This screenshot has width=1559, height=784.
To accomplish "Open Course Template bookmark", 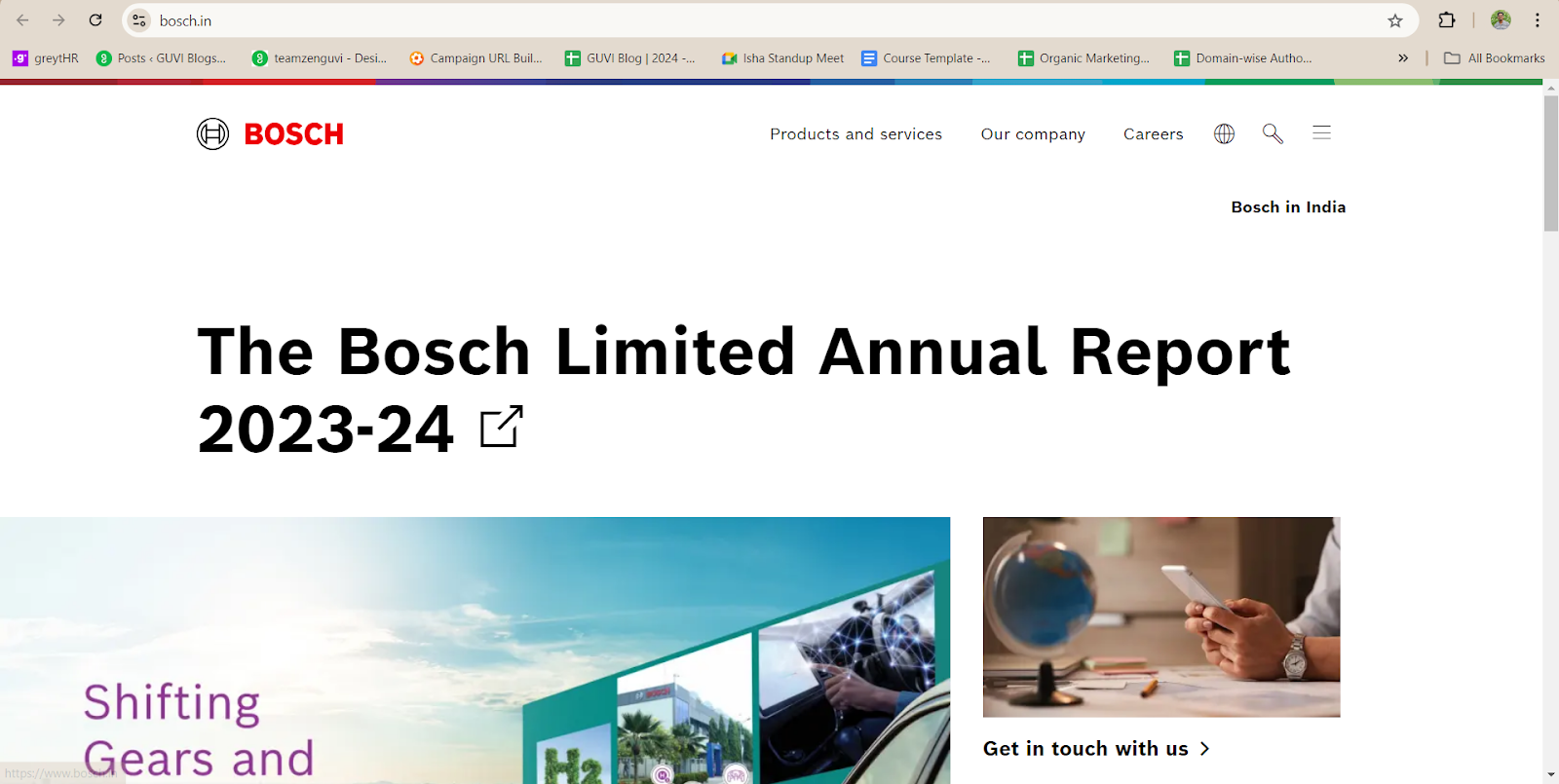I will click(x=926, y=58).
